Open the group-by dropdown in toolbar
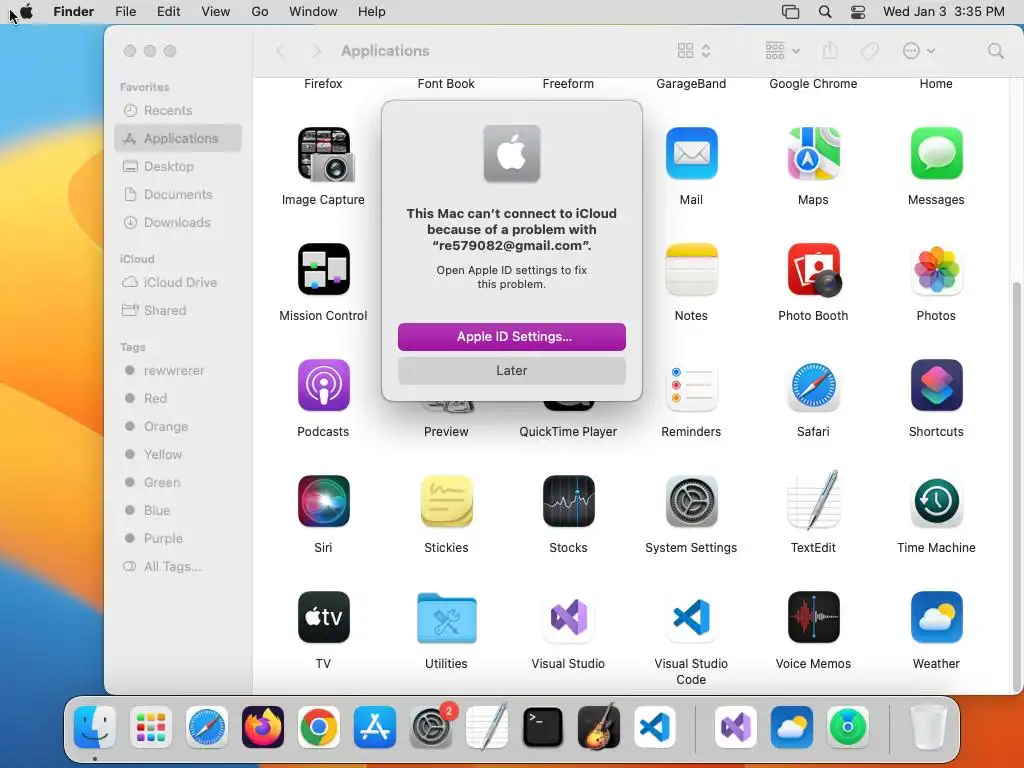 tap(782, 51)
